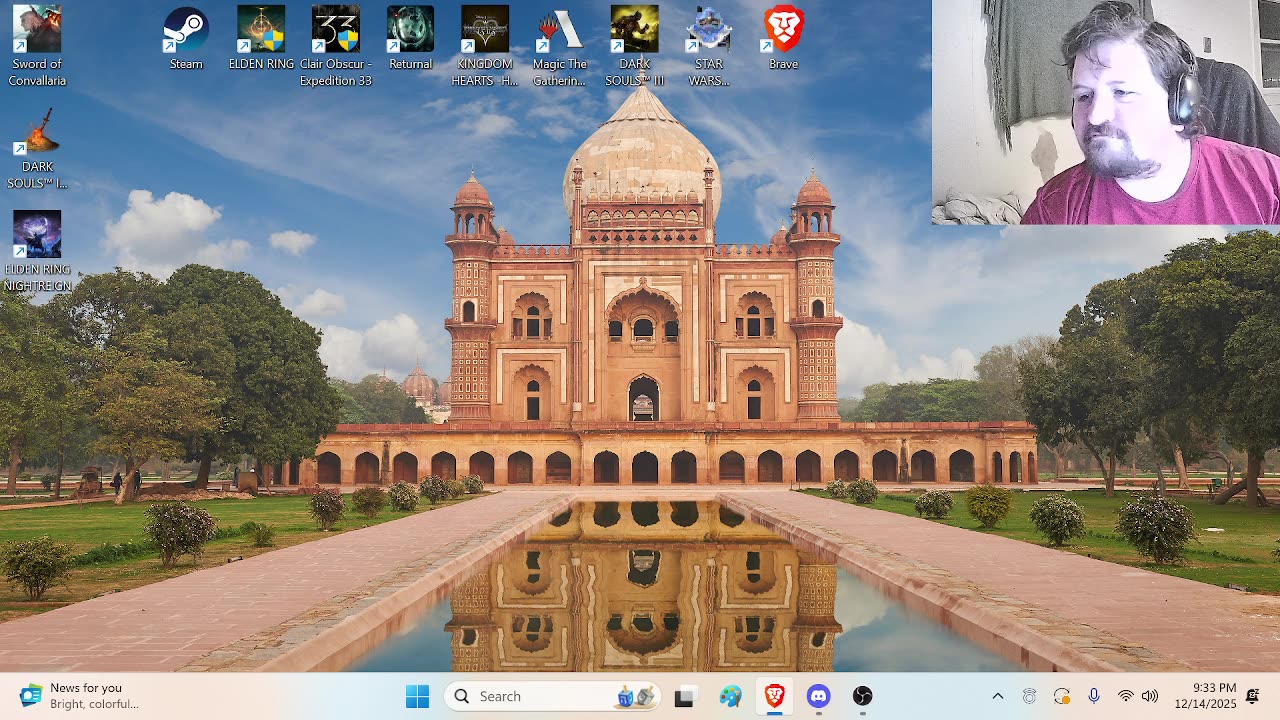
Task: Switch to Brave in the taskbar
Action: (x=774, y=697)
